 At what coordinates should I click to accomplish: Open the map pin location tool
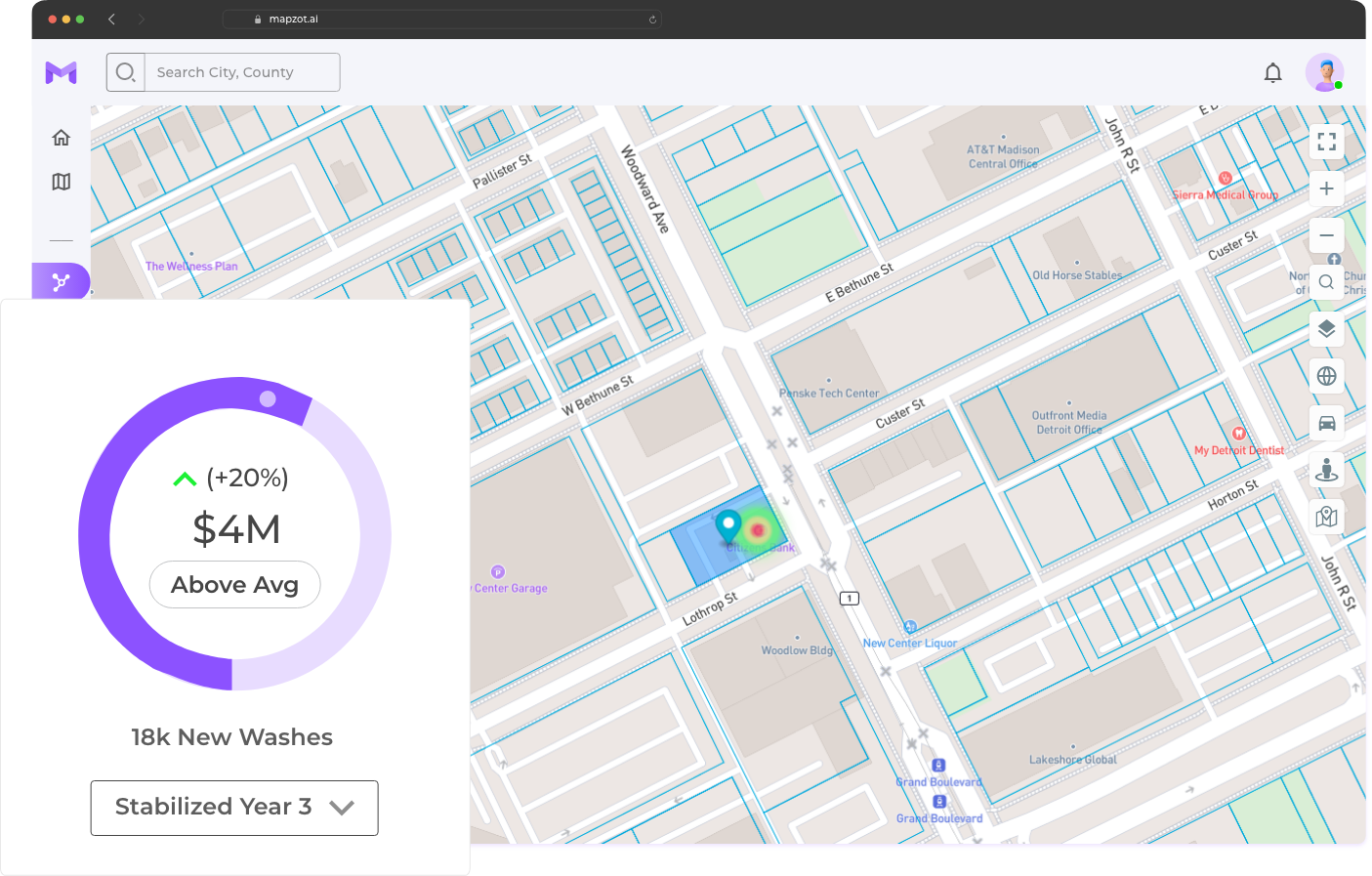click(1326, 517)
